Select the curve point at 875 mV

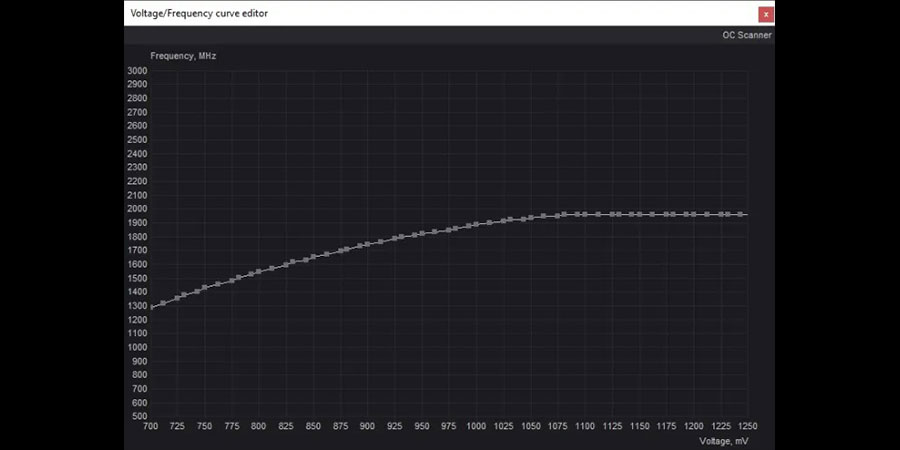click(340, 250)
